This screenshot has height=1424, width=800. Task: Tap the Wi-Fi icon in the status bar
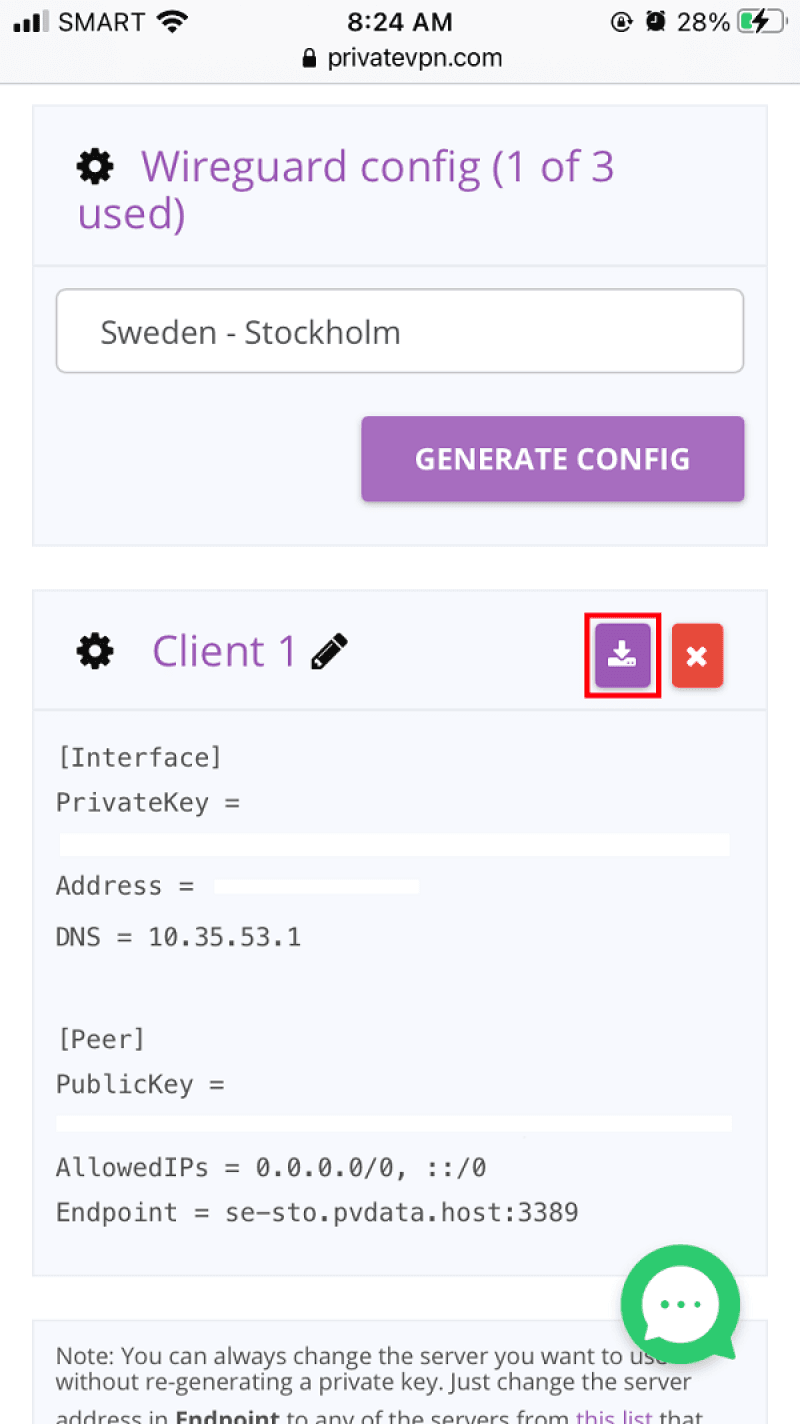pos(172,22)
